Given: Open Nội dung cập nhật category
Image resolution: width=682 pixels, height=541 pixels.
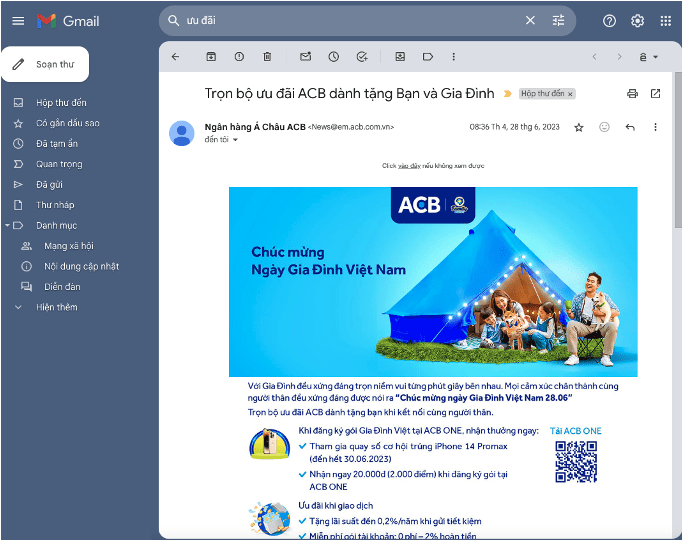Looking at the screenshot, I should (81, 266).
